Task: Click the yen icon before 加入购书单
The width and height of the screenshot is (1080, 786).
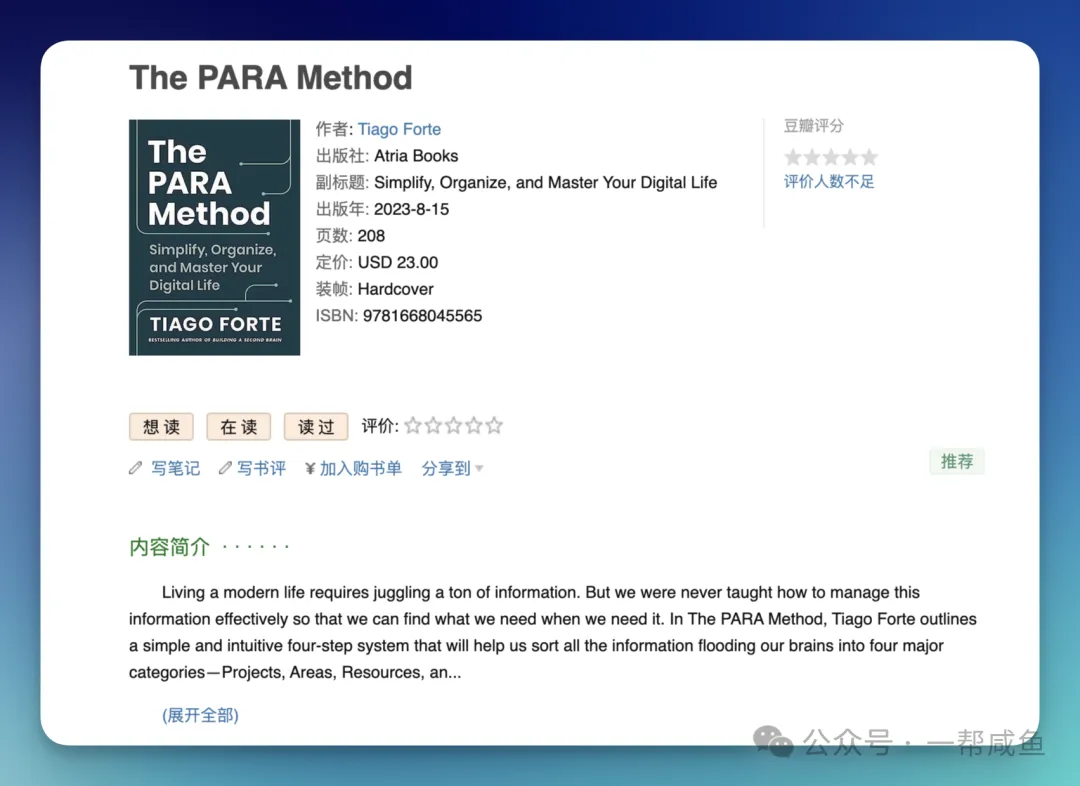Action: tap(310, 468)
